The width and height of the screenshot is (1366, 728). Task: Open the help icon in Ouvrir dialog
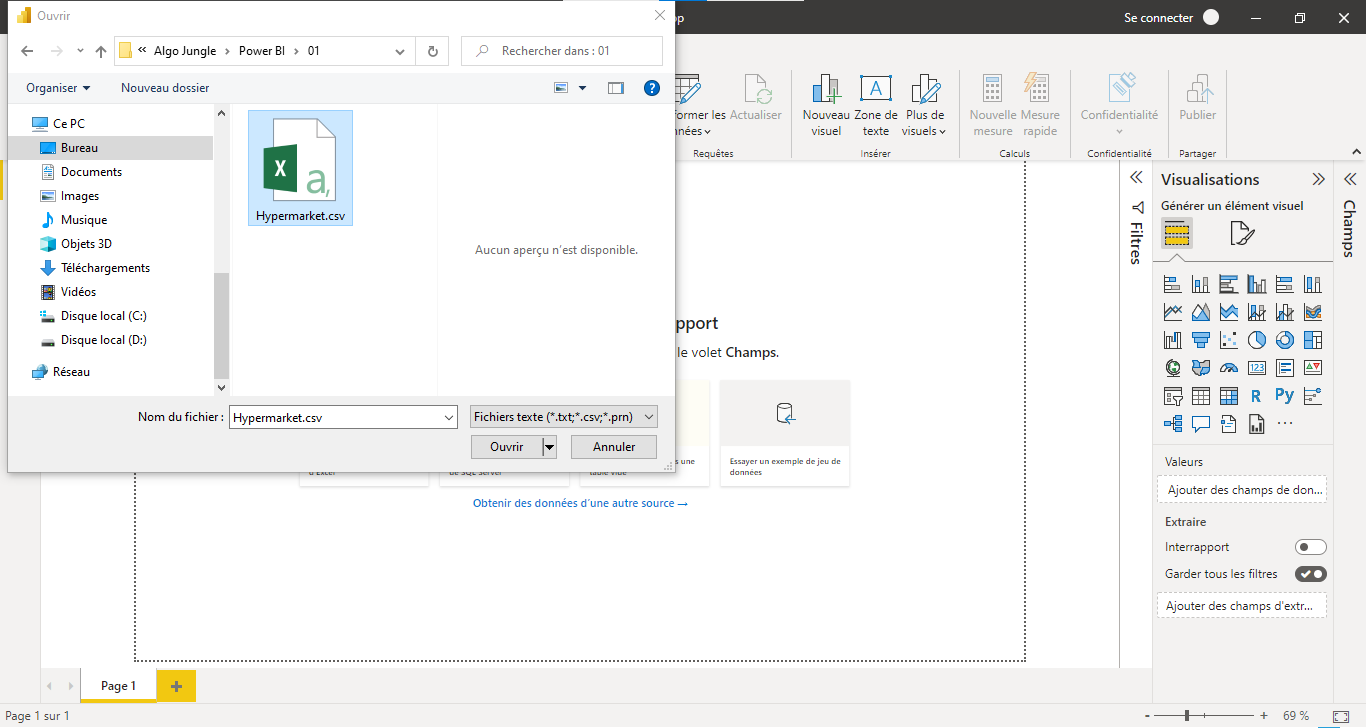pos(652,88)
